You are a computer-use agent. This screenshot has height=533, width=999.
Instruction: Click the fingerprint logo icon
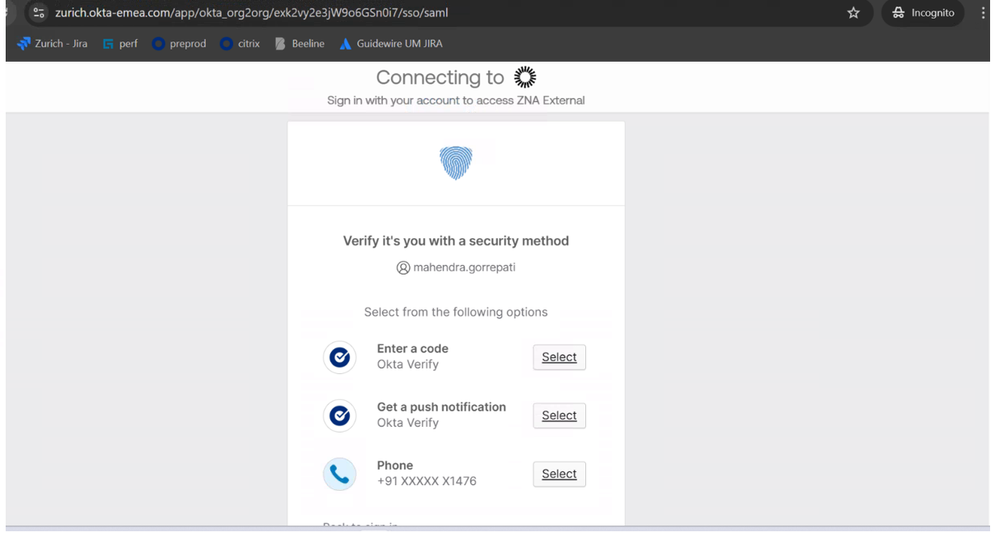click(456, 163)
